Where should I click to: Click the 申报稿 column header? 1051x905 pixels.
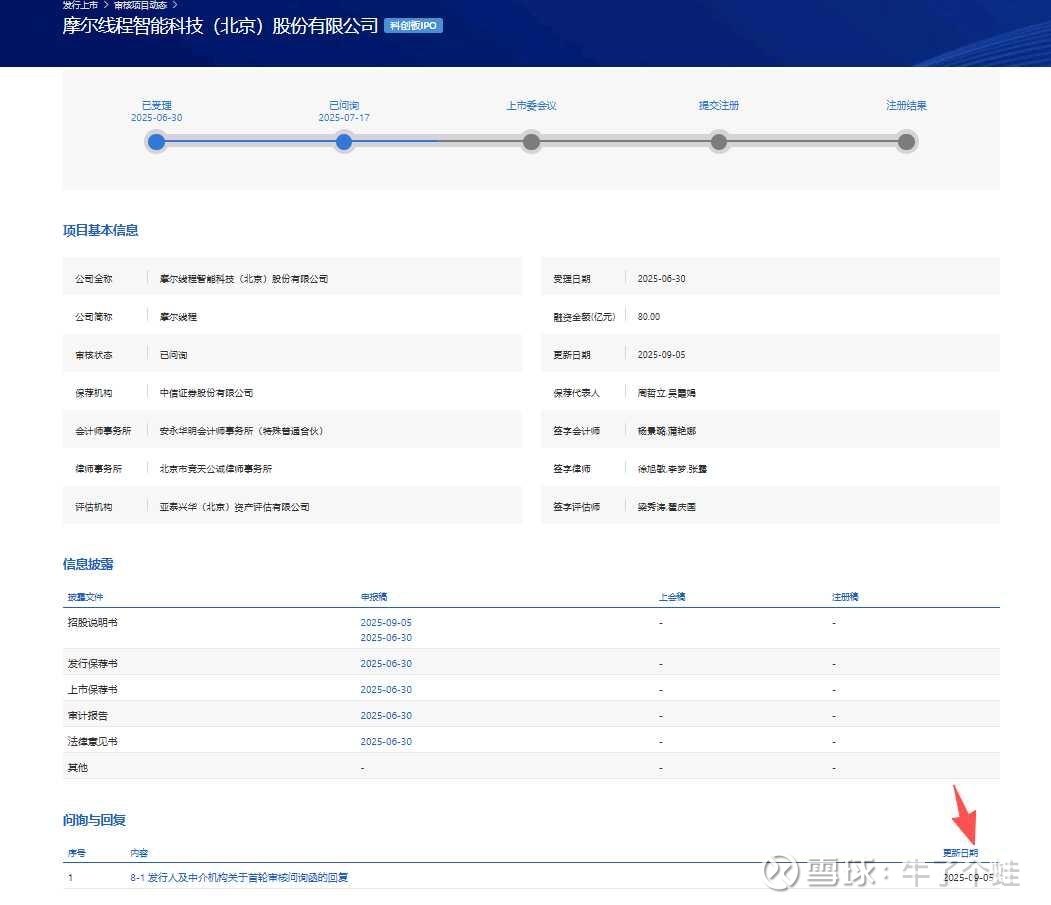point(374,597)
